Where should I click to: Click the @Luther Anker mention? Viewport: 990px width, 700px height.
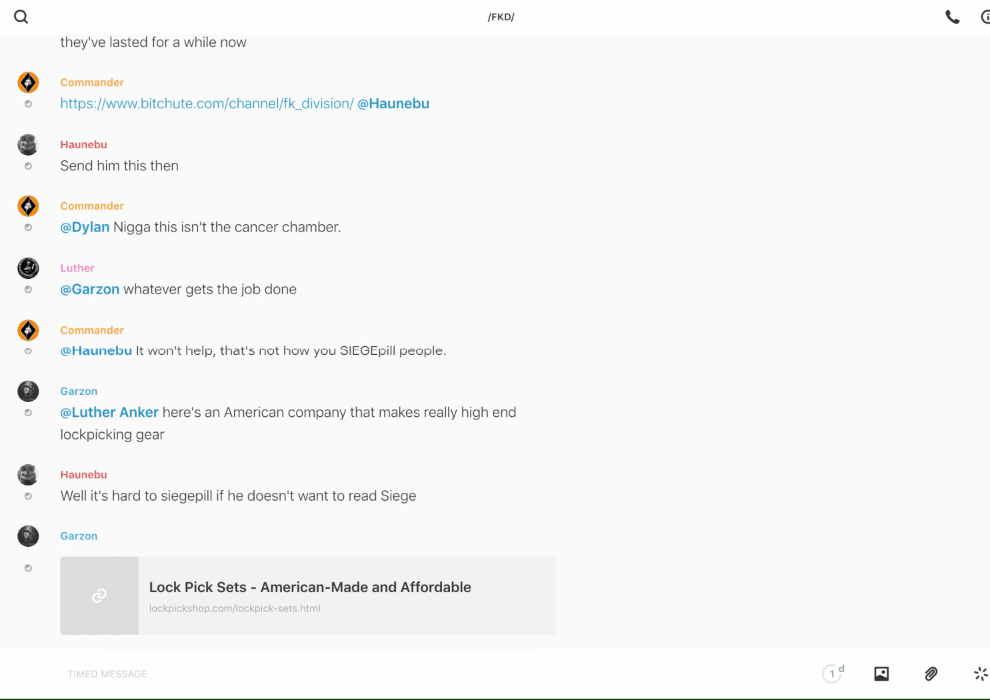coord(109,413)
